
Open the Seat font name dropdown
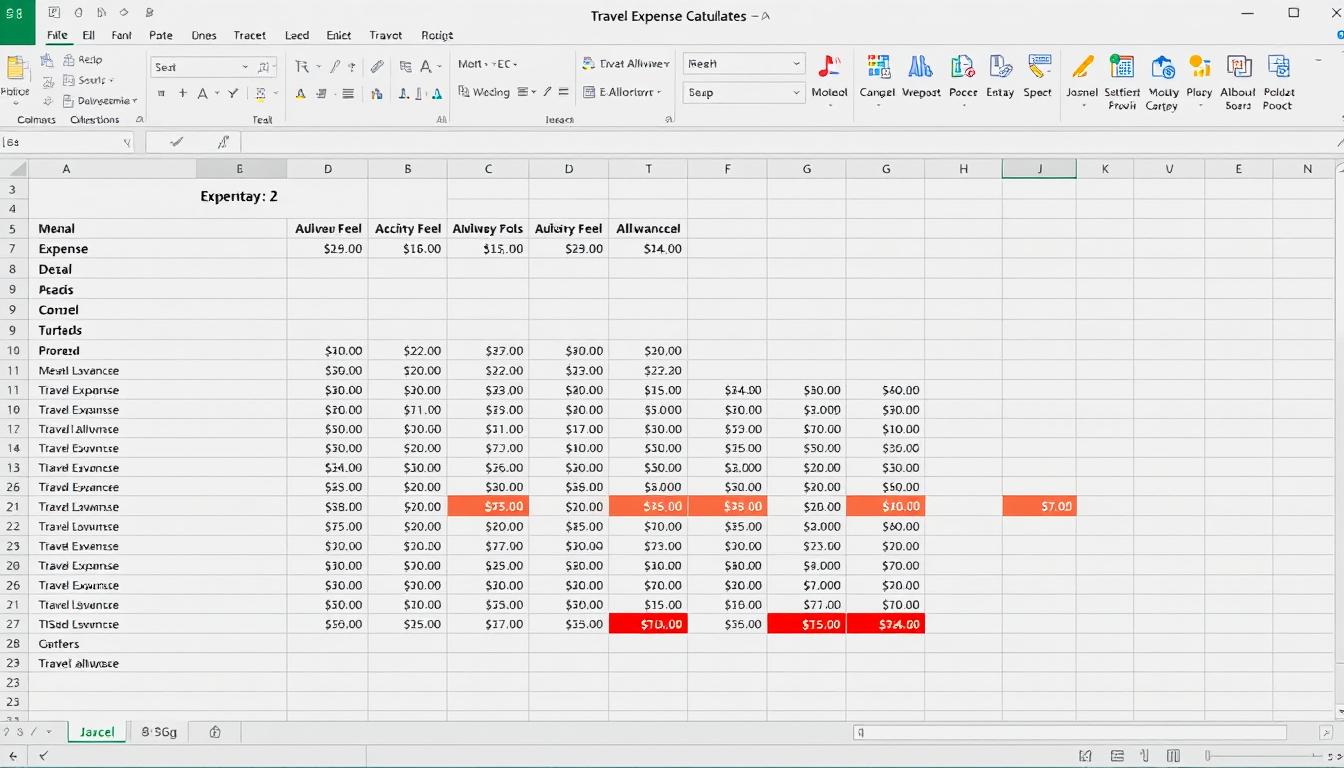(245, 67)
